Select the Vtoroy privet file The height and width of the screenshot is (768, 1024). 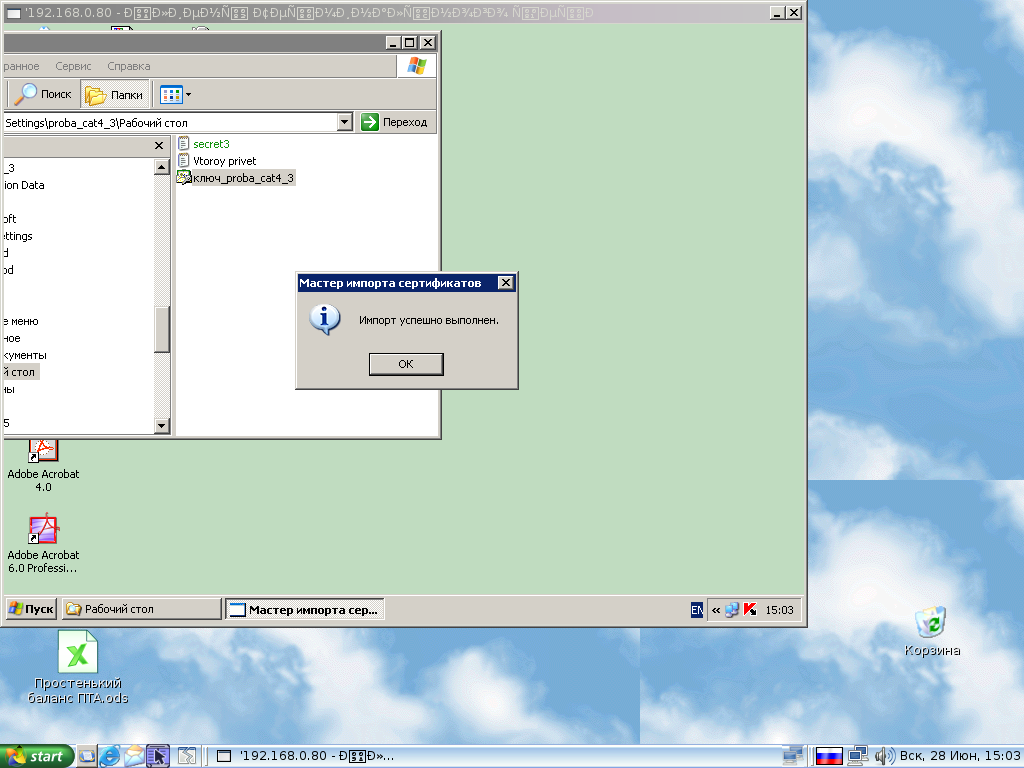(224, 161)
